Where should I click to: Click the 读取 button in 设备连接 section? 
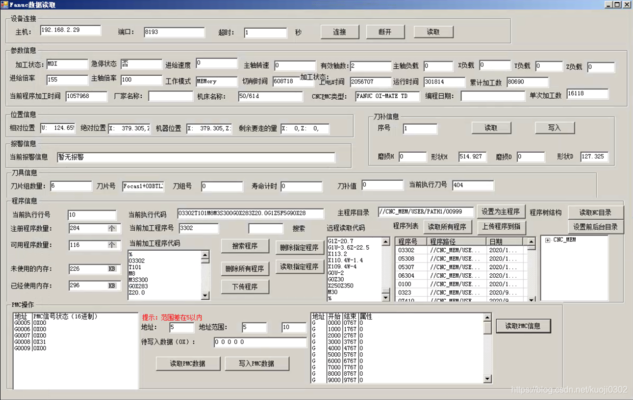(x=432, y=32)
